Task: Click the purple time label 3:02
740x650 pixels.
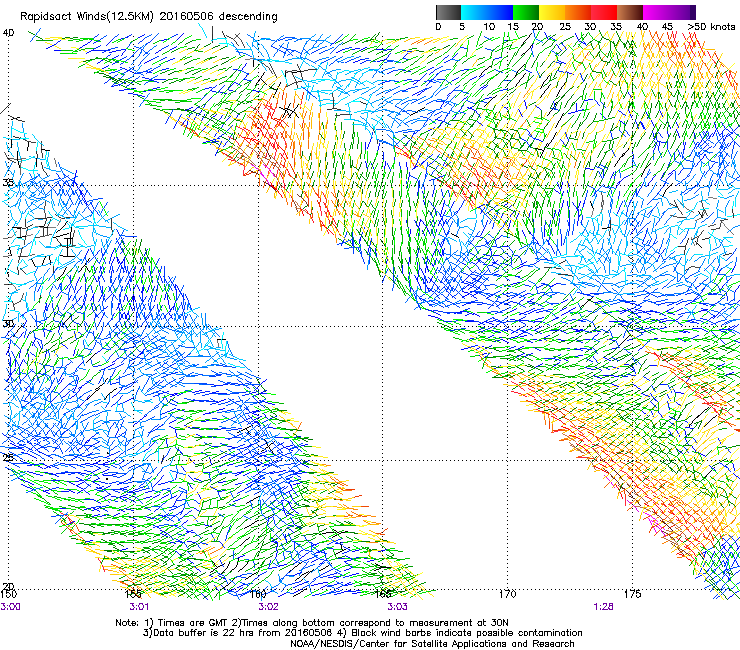Action: [268, 607]
